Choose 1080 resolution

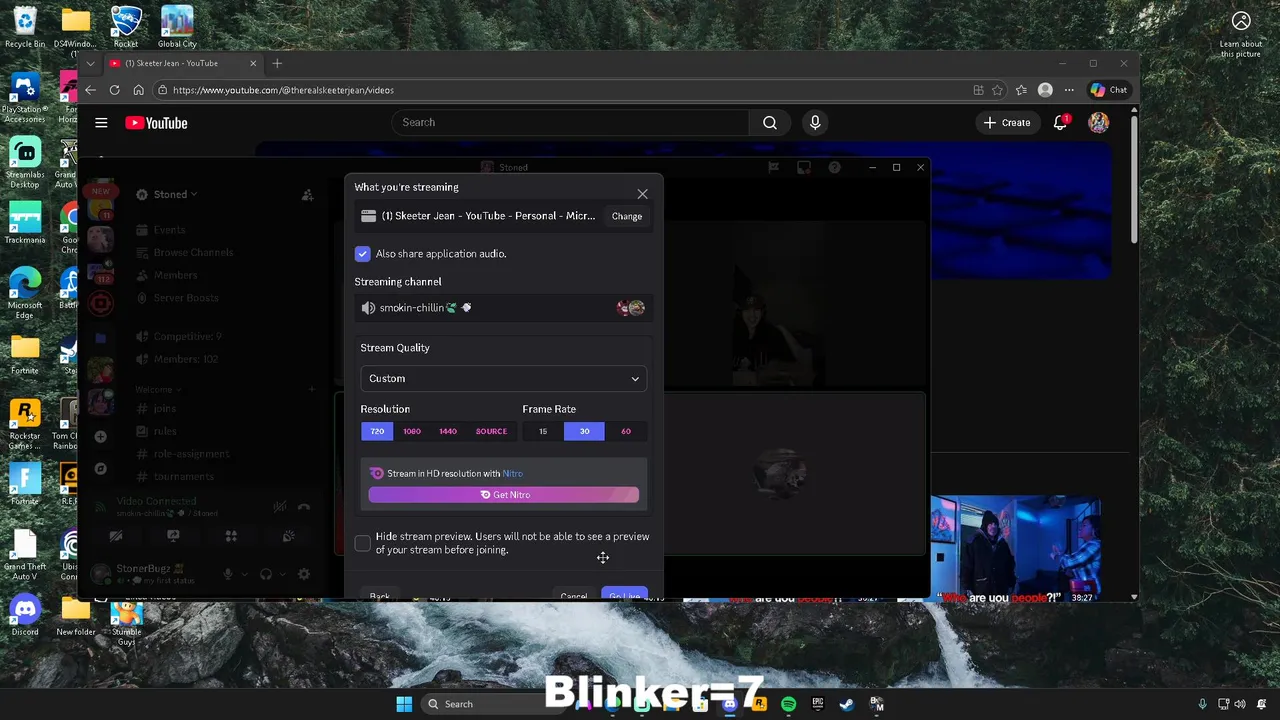pyautogui.click(x=412, y=431)
